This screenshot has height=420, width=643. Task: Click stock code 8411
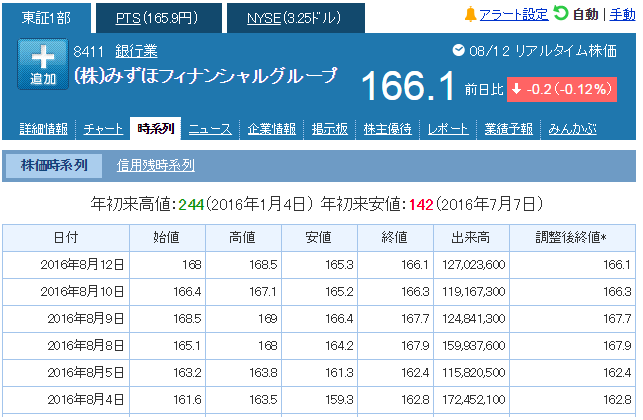coord(89,52)
